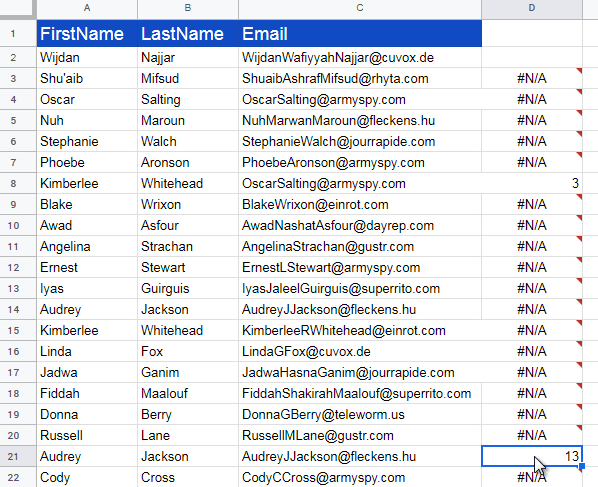Click the FirstName header cell

tap(87, 33)
